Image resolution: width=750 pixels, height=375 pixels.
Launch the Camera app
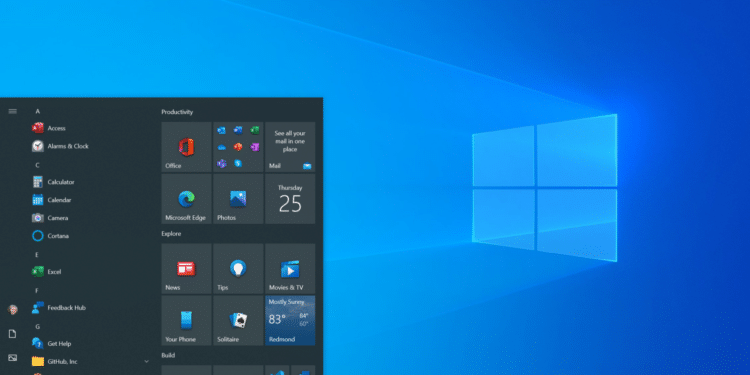[50, 218]
